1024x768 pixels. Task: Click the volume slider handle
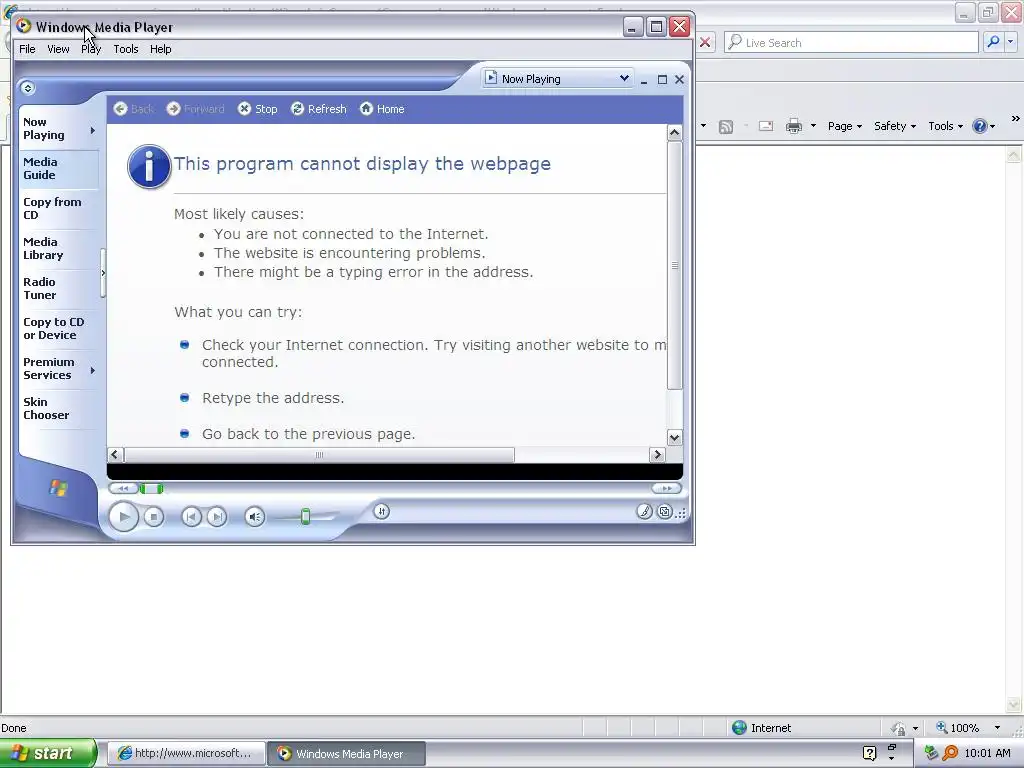tap(305, 517)
